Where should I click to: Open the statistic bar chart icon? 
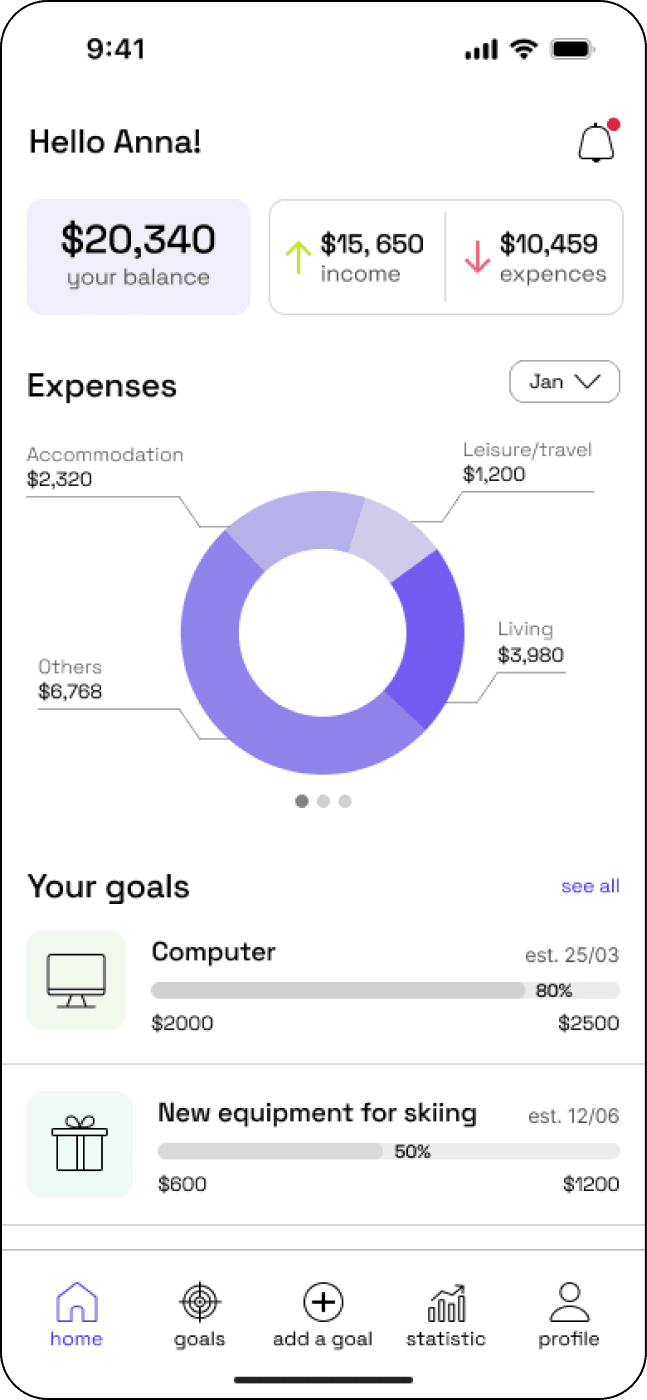click(x=446, y=1303)
